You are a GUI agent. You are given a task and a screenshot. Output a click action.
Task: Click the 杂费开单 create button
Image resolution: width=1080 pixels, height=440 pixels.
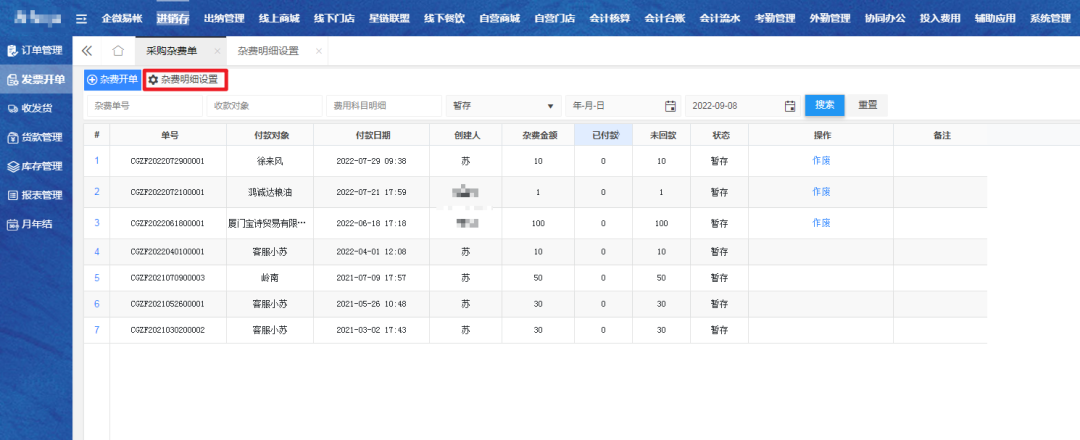112,79
